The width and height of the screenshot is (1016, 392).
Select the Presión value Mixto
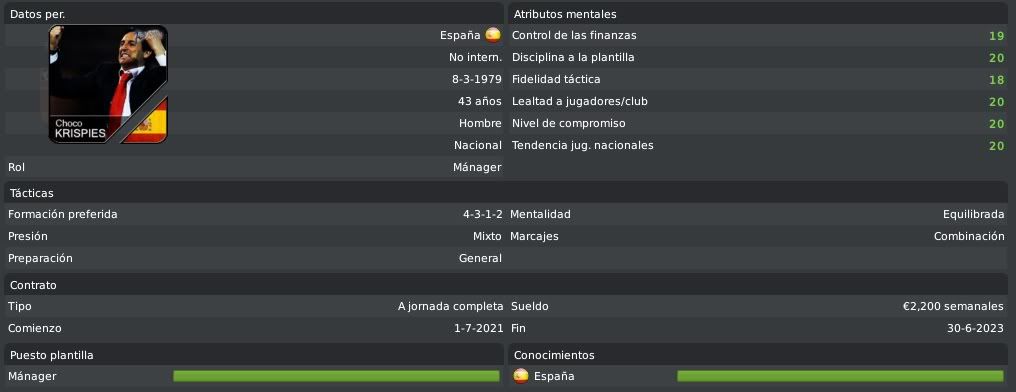point(487,236)
